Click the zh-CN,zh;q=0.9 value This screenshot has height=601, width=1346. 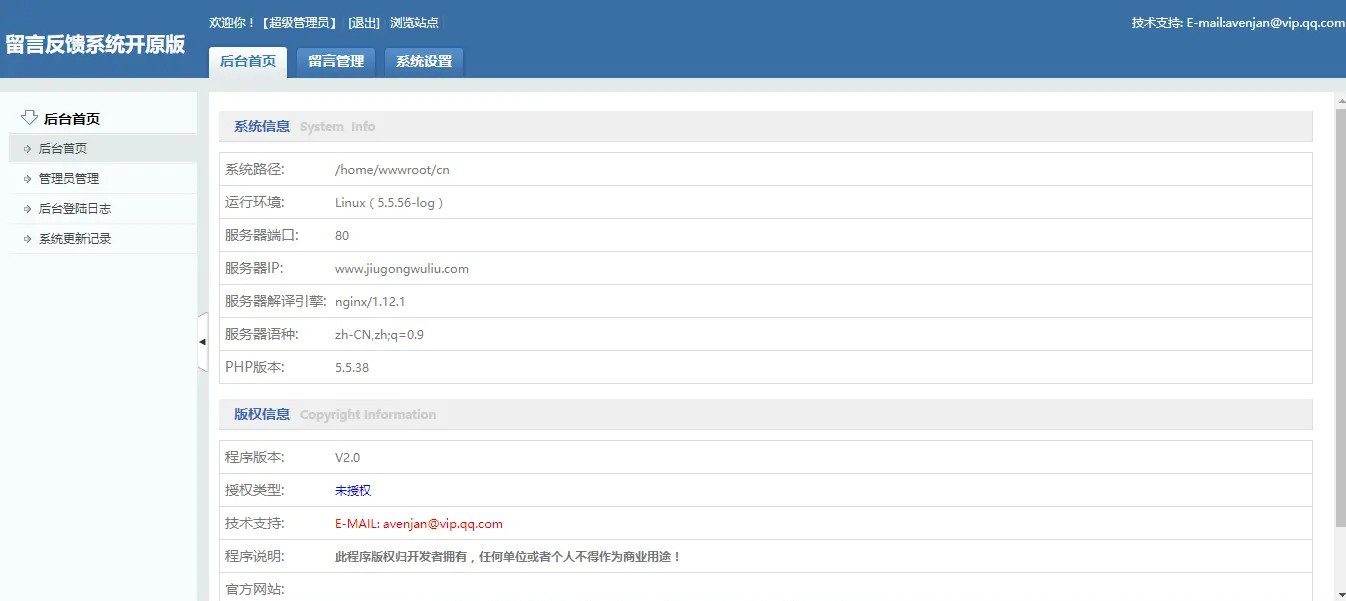[x=379, y=335]
